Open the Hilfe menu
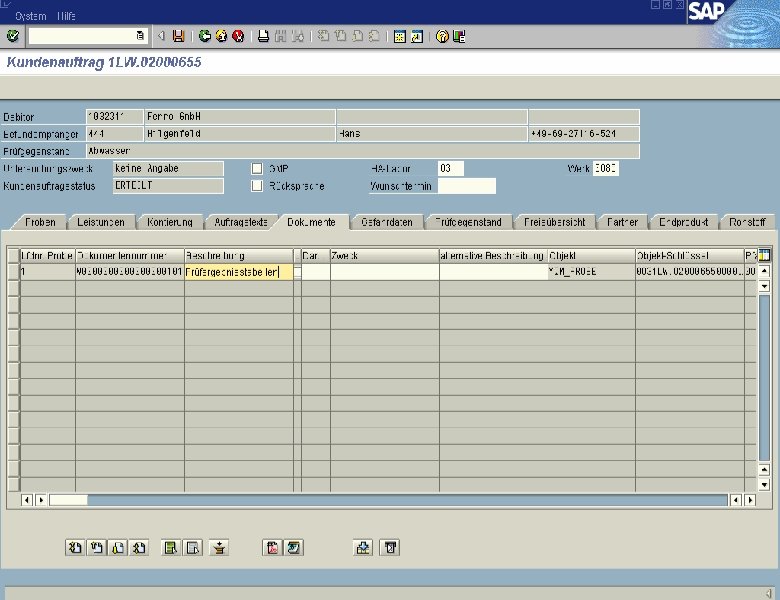 pos(66,16)
